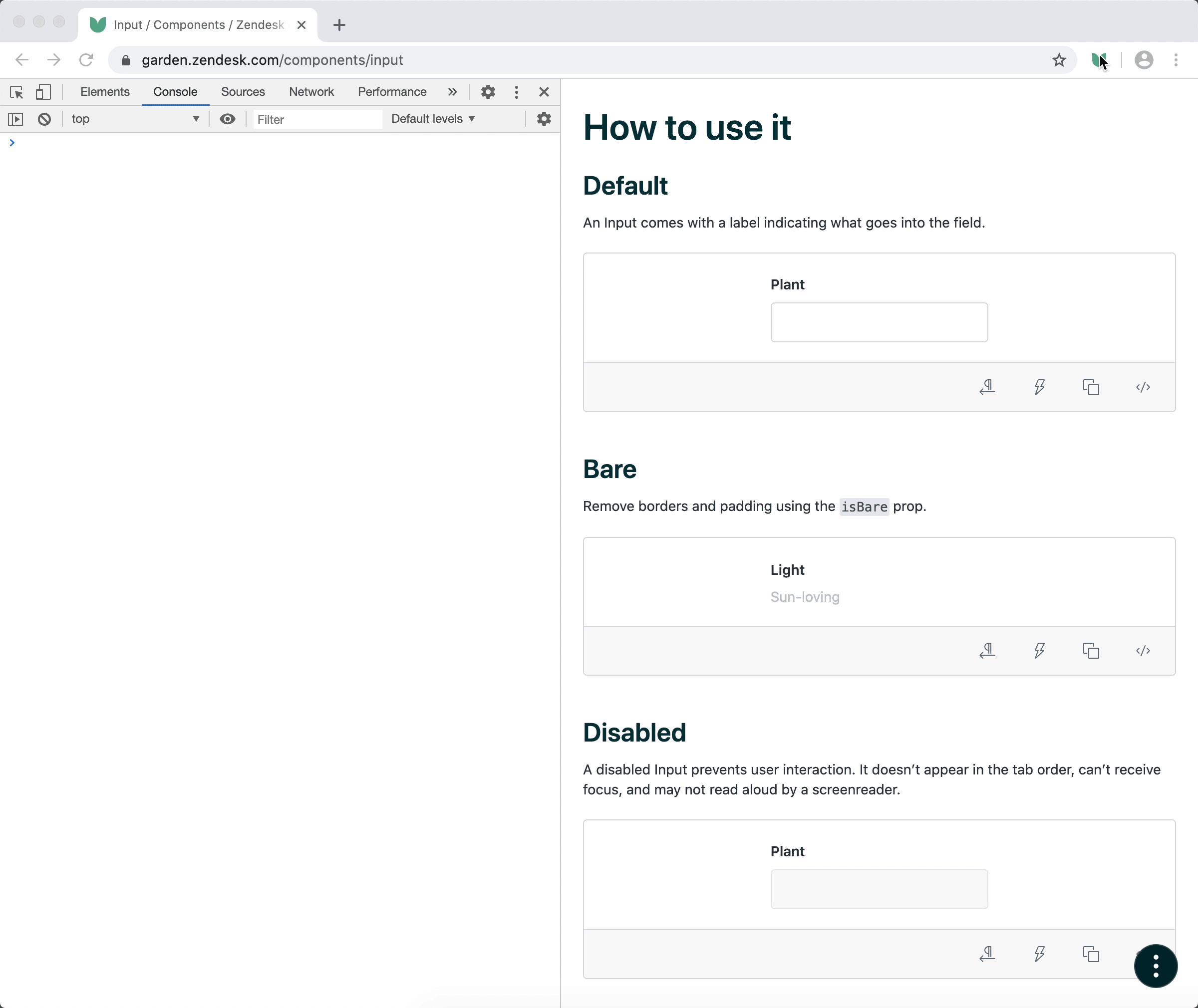Click the code view icon in Default section
The image size is (1198, 1008).
click(x=1144, y=388)
